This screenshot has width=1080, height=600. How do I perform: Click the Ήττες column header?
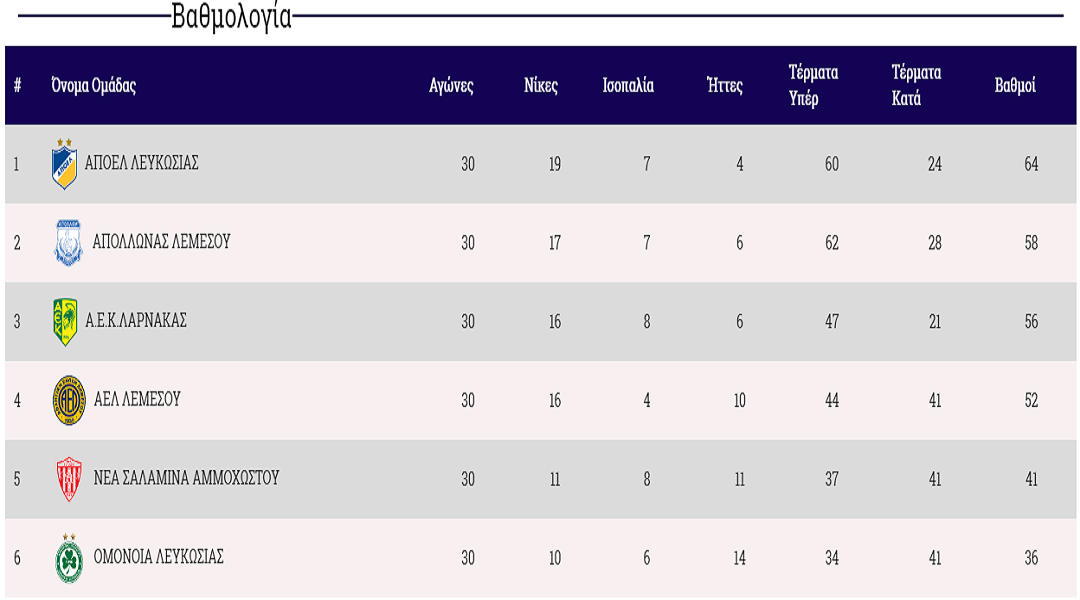(724, 86)
